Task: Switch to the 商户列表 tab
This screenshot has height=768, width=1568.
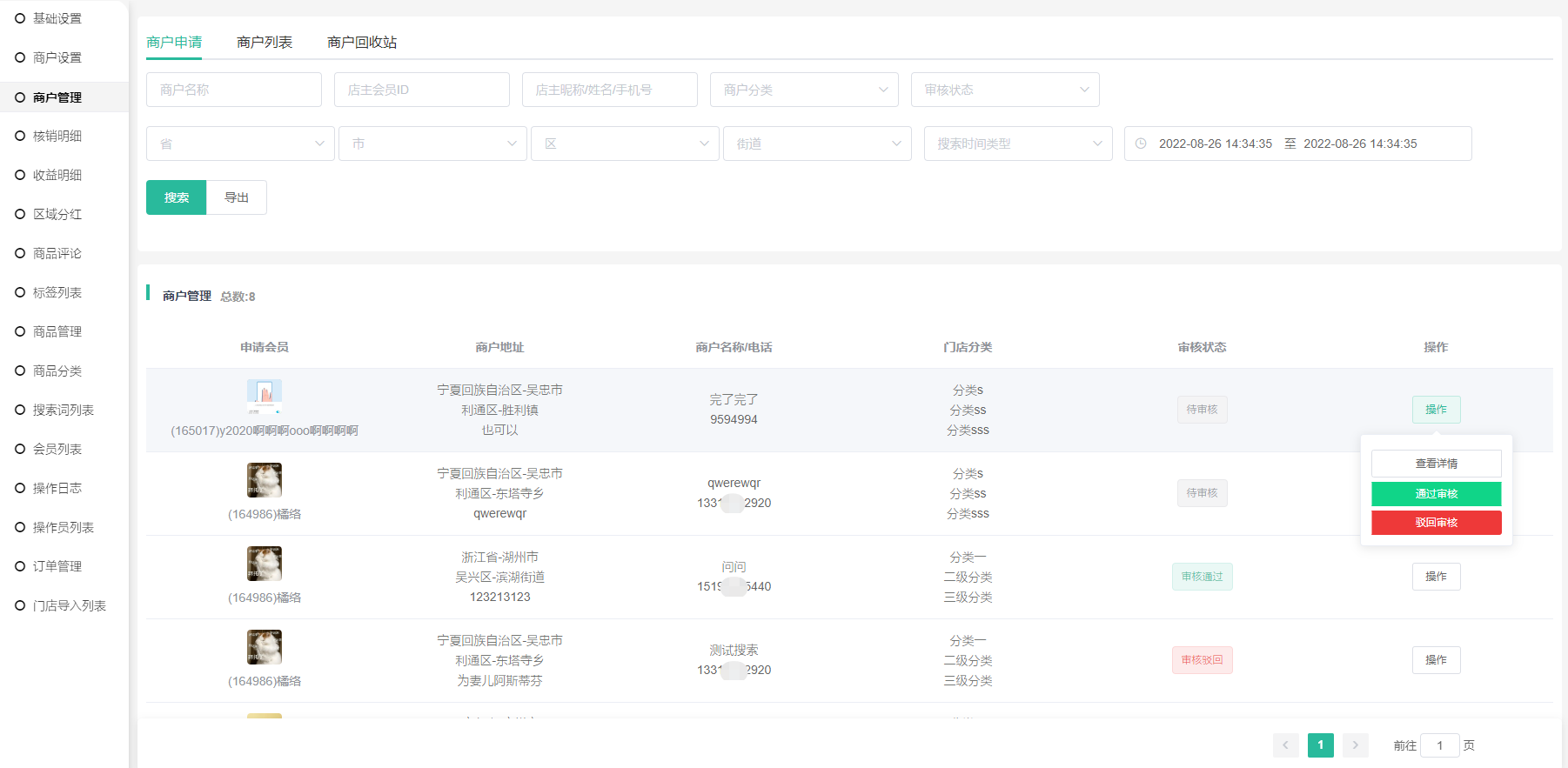Action: [265, 42]
